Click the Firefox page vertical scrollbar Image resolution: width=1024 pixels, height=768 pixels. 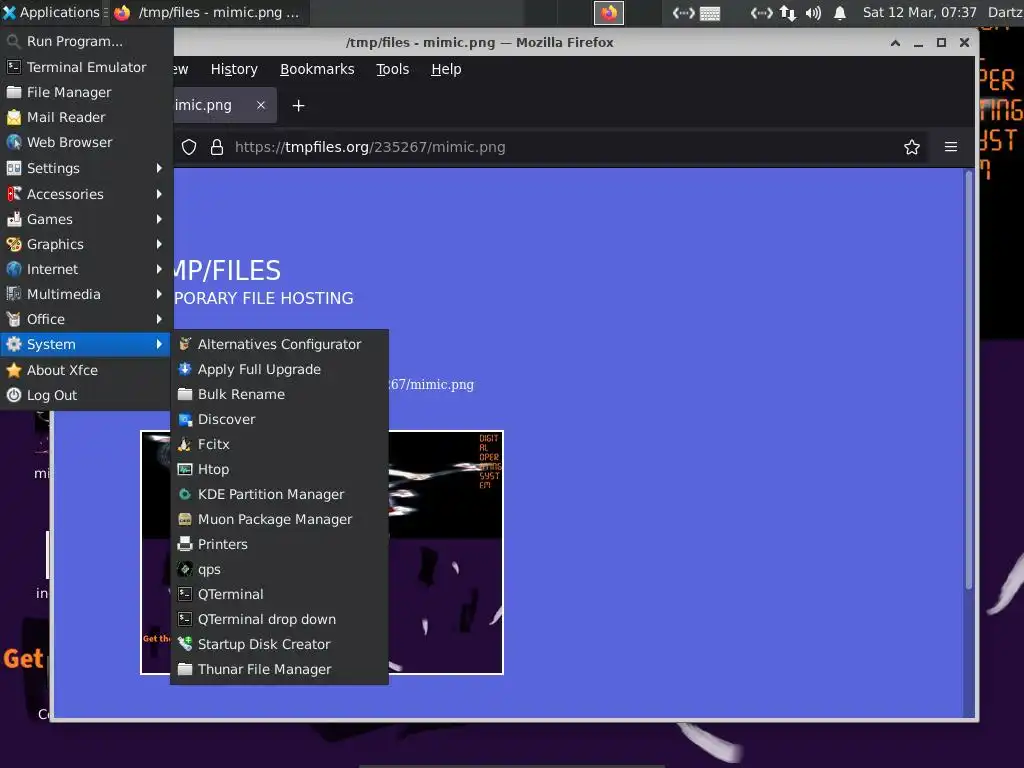(968, 379)
